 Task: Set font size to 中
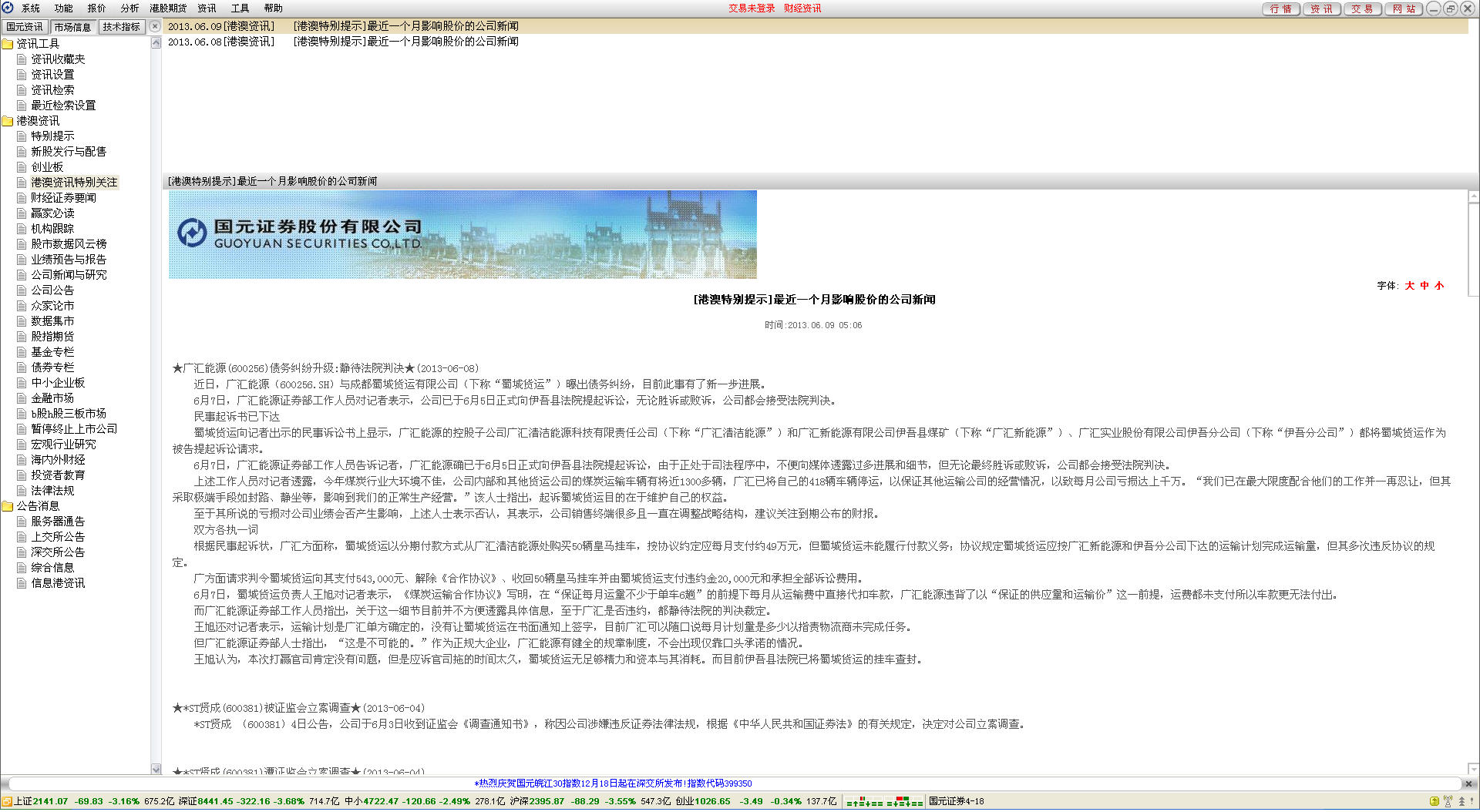(1424, 286)
